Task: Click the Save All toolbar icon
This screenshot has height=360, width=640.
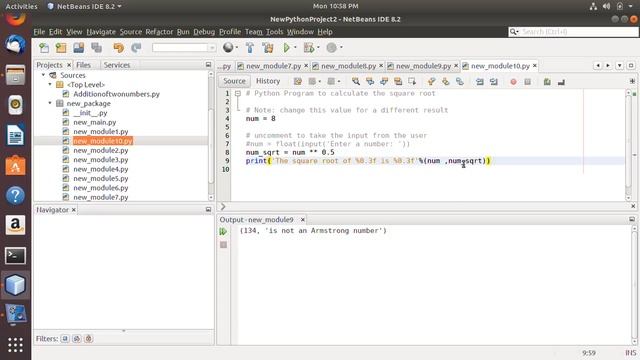Action: tap(97, 48)
